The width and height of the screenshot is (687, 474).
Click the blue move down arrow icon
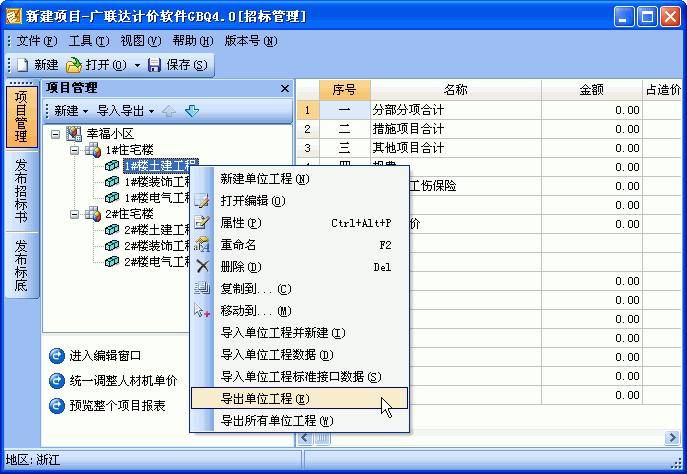pos(192,111)
